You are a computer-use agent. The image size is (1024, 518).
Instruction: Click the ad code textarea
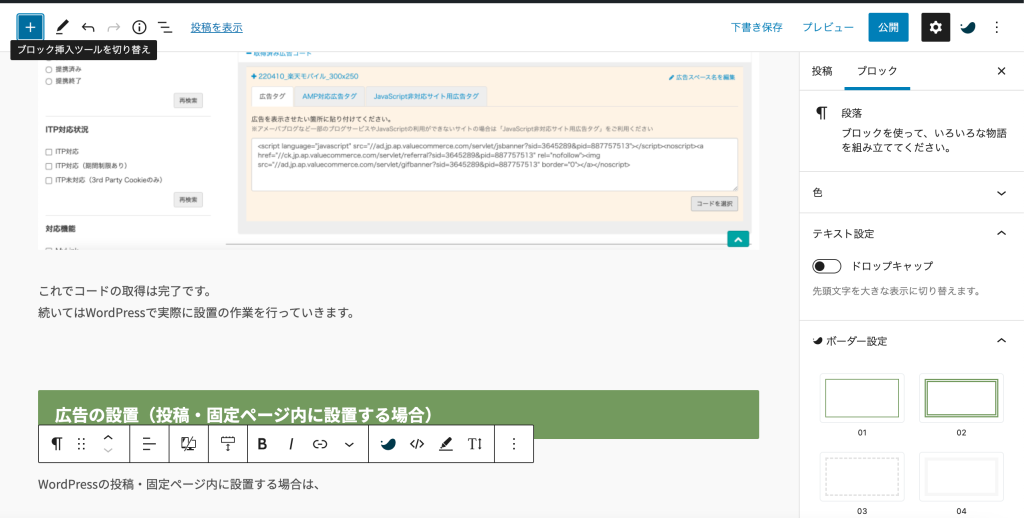[494, 165]
